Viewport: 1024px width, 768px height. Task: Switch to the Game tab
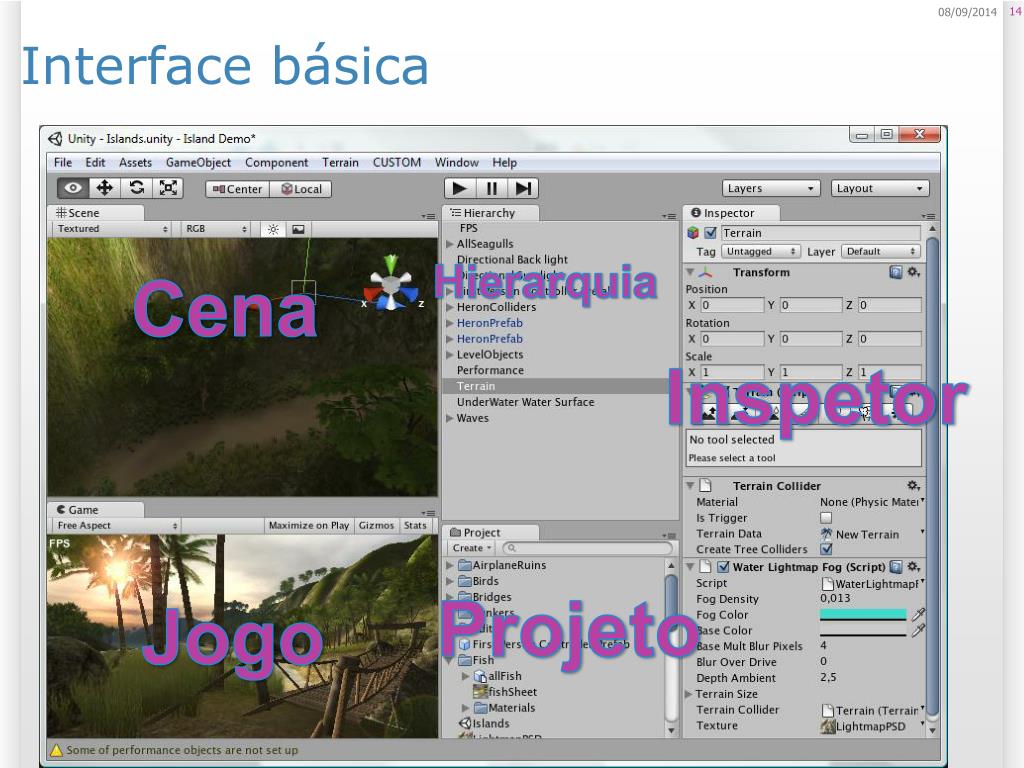click(95, 509)
